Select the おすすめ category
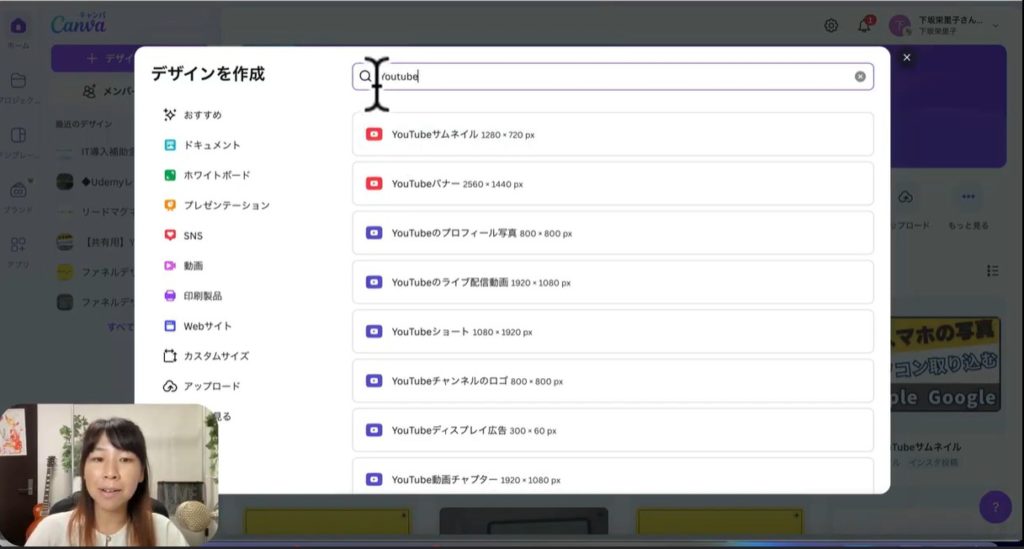The image size is (1024, 549). click(202, 115)
